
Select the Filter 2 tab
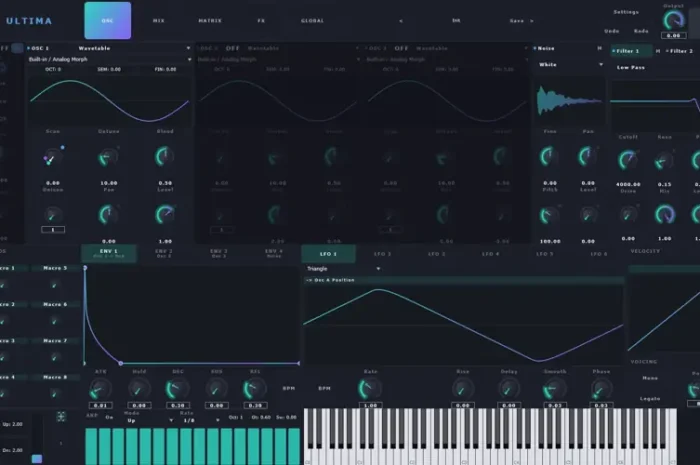click(679, 51)
